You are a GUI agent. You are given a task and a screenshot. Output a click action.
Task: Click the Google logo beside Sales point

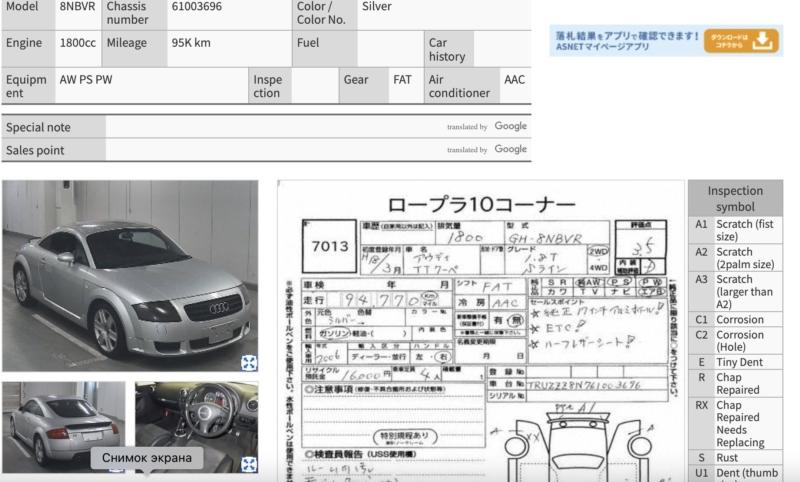[510, 150]
